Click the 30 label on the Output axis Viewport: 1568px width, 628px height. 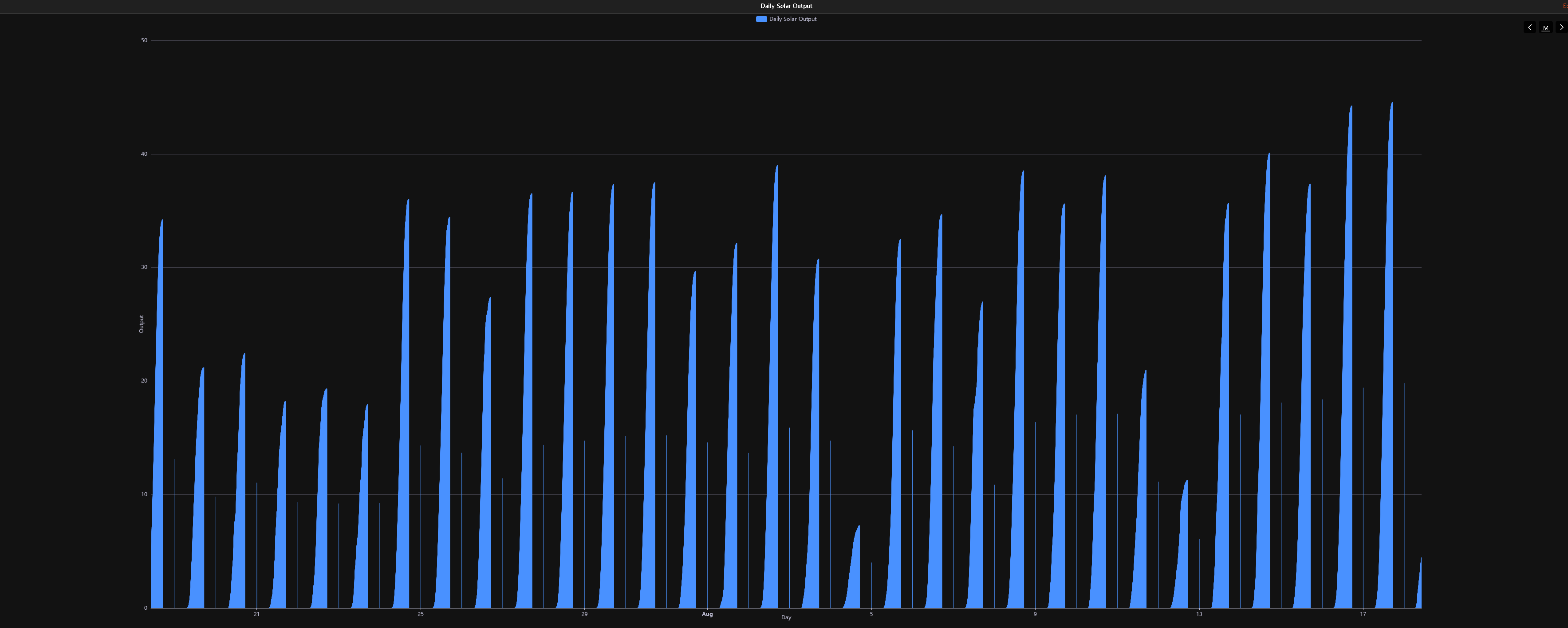point(144,268)
